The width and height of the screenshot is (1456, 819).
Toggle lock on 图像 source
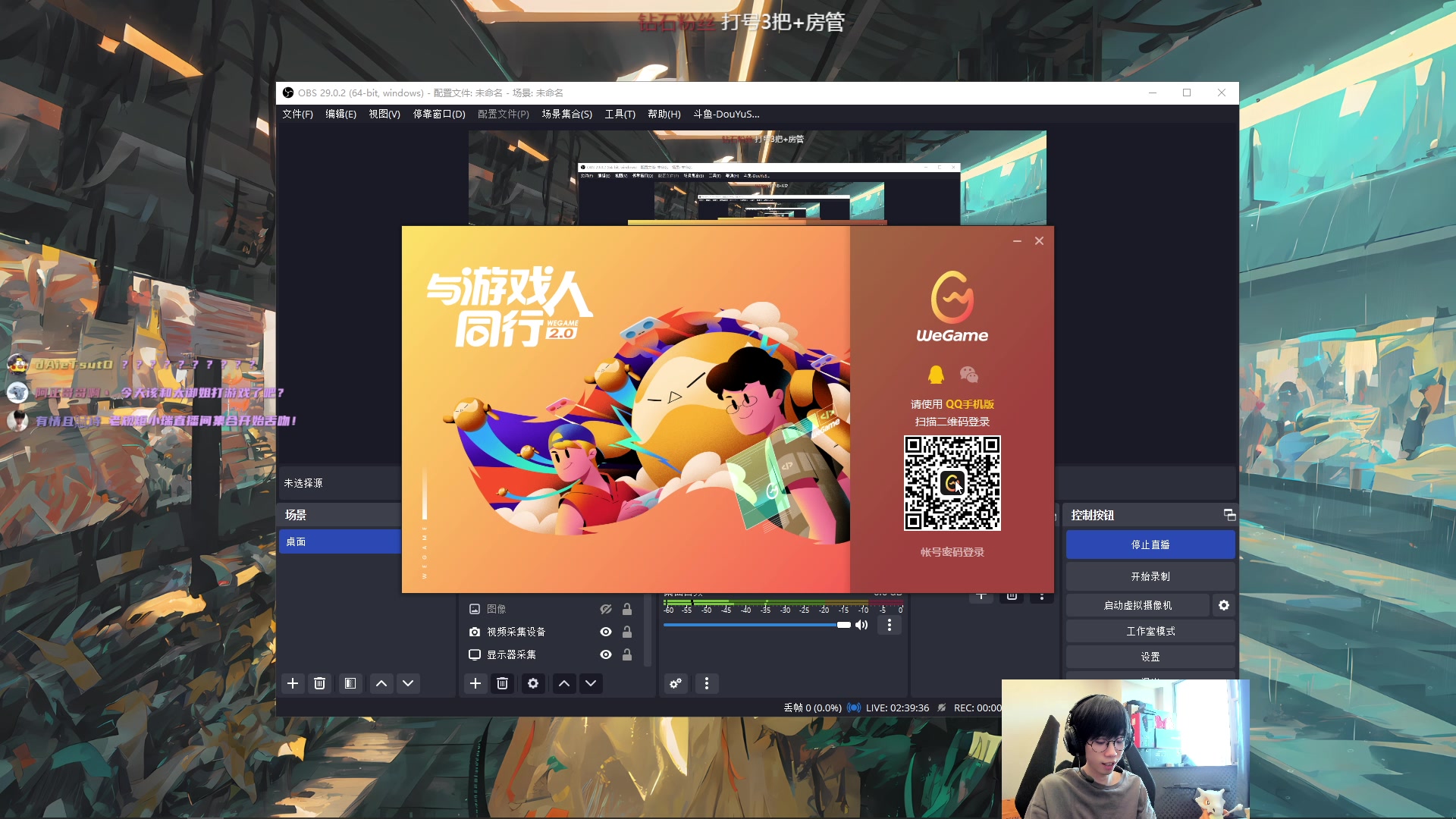pos(627,609)
